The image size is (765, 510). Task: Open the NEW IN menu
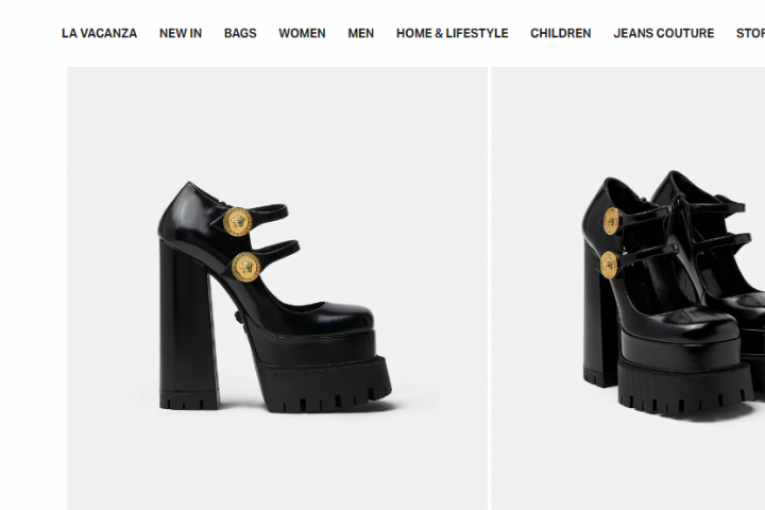[x=181, y=33]
